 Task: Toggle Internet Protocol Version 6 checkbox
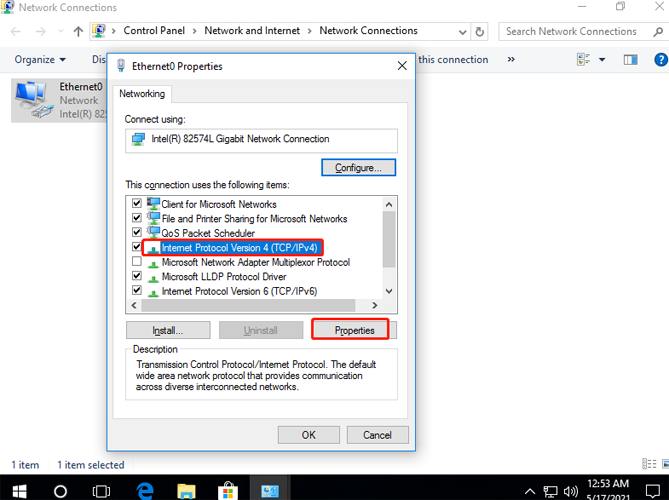point(137,290)
